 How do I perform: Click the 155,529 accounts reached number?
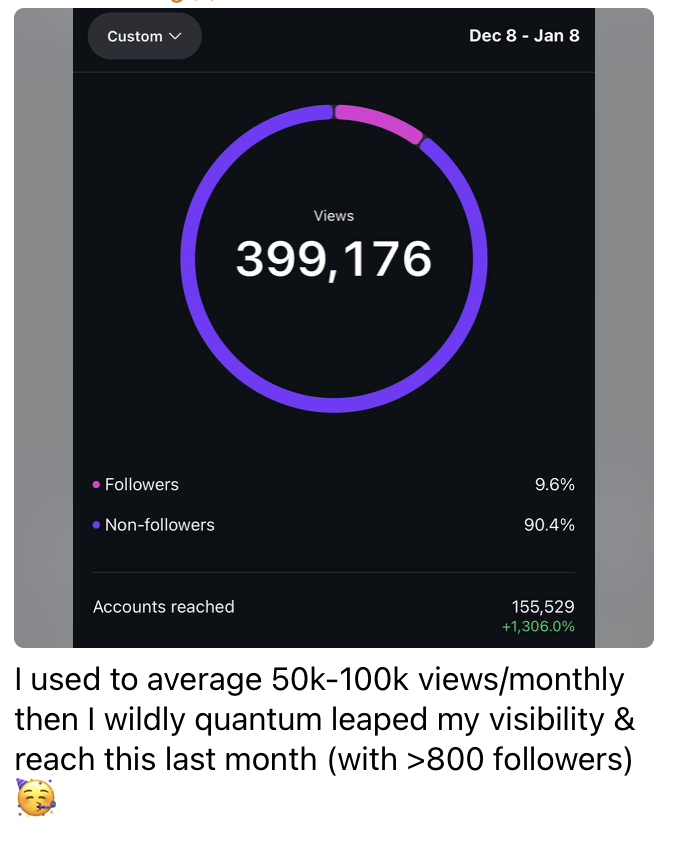[543, 607]
